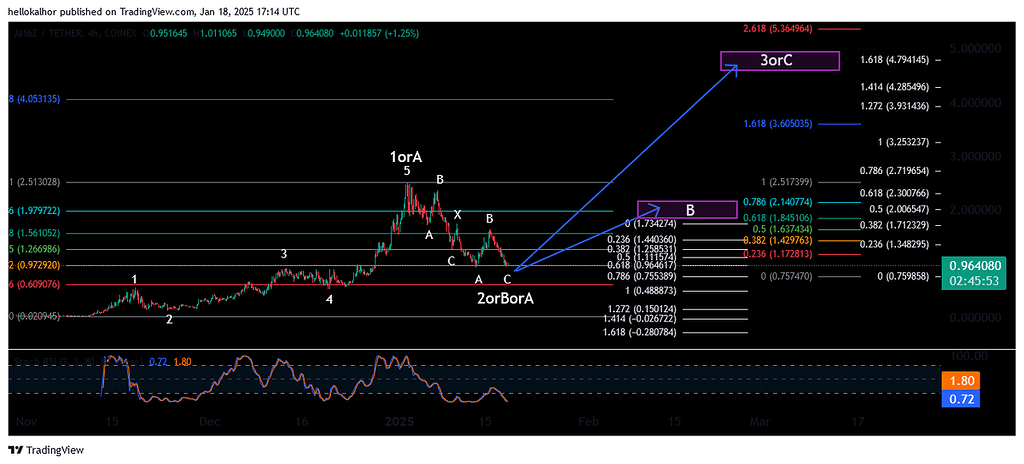
Task: Click the TradingView logo at bottom left
Action: [48, 449]
